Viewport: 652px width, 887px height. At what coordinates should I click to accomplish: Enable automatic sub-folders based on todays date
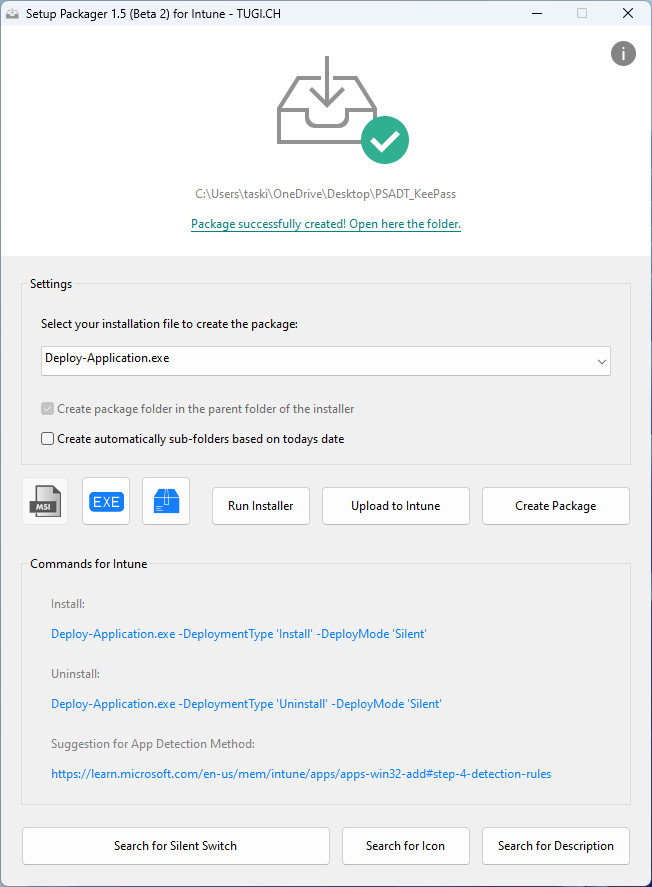48,438
